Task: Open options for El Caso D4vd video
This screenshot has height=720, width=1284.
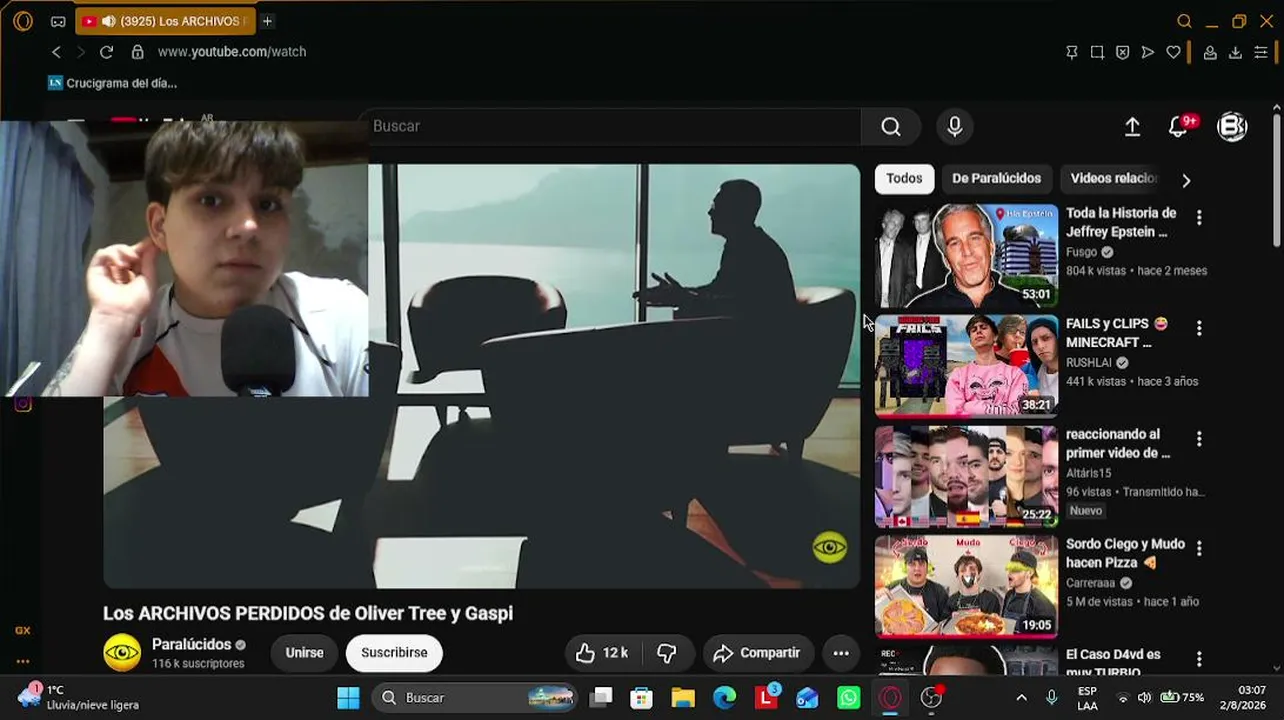Action: coord(1199,659)
